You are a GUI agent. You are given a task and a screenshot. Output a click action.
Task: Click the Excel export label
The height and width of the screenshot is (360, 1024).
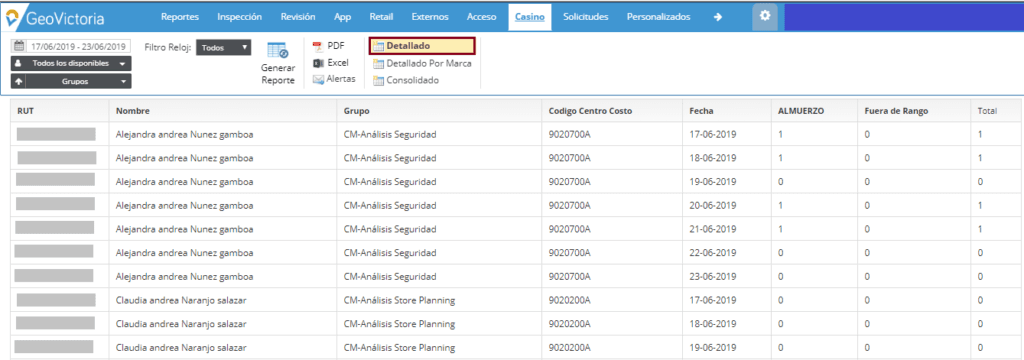(338, 63)
